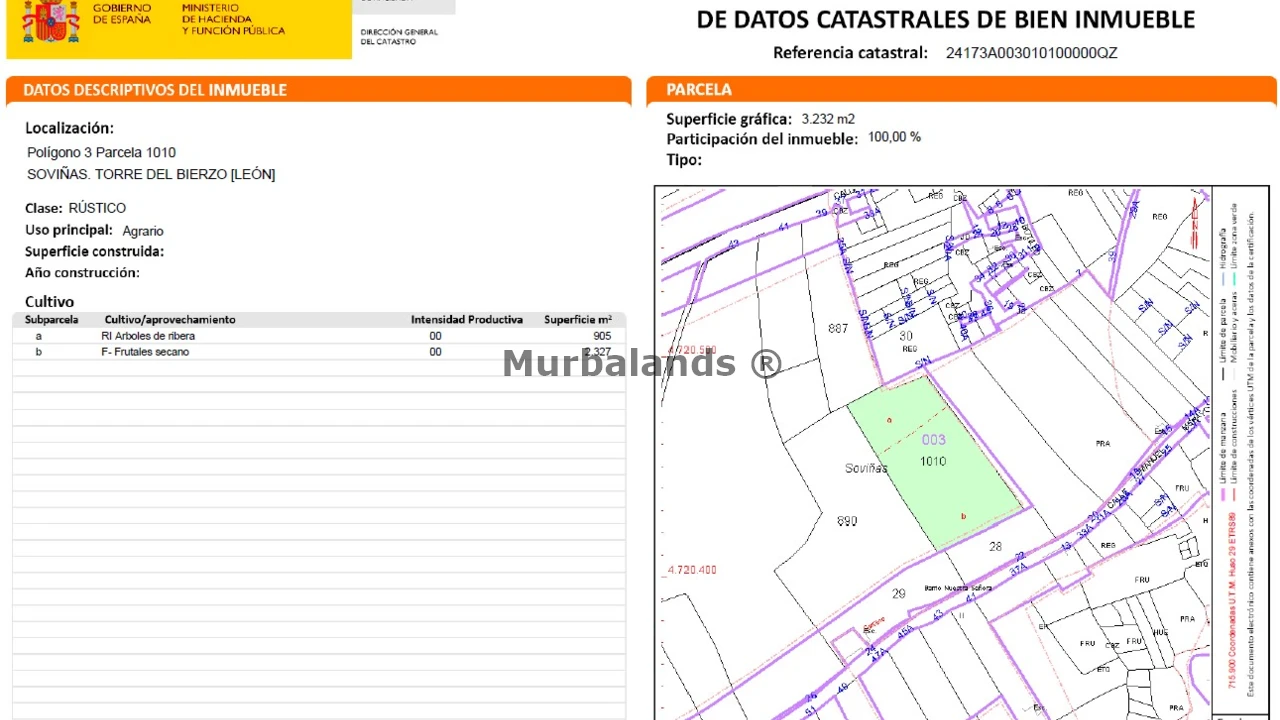Click the 4.720.400 coordinate marker
This screenshot has width=1280, height=720.
(692, 570)
